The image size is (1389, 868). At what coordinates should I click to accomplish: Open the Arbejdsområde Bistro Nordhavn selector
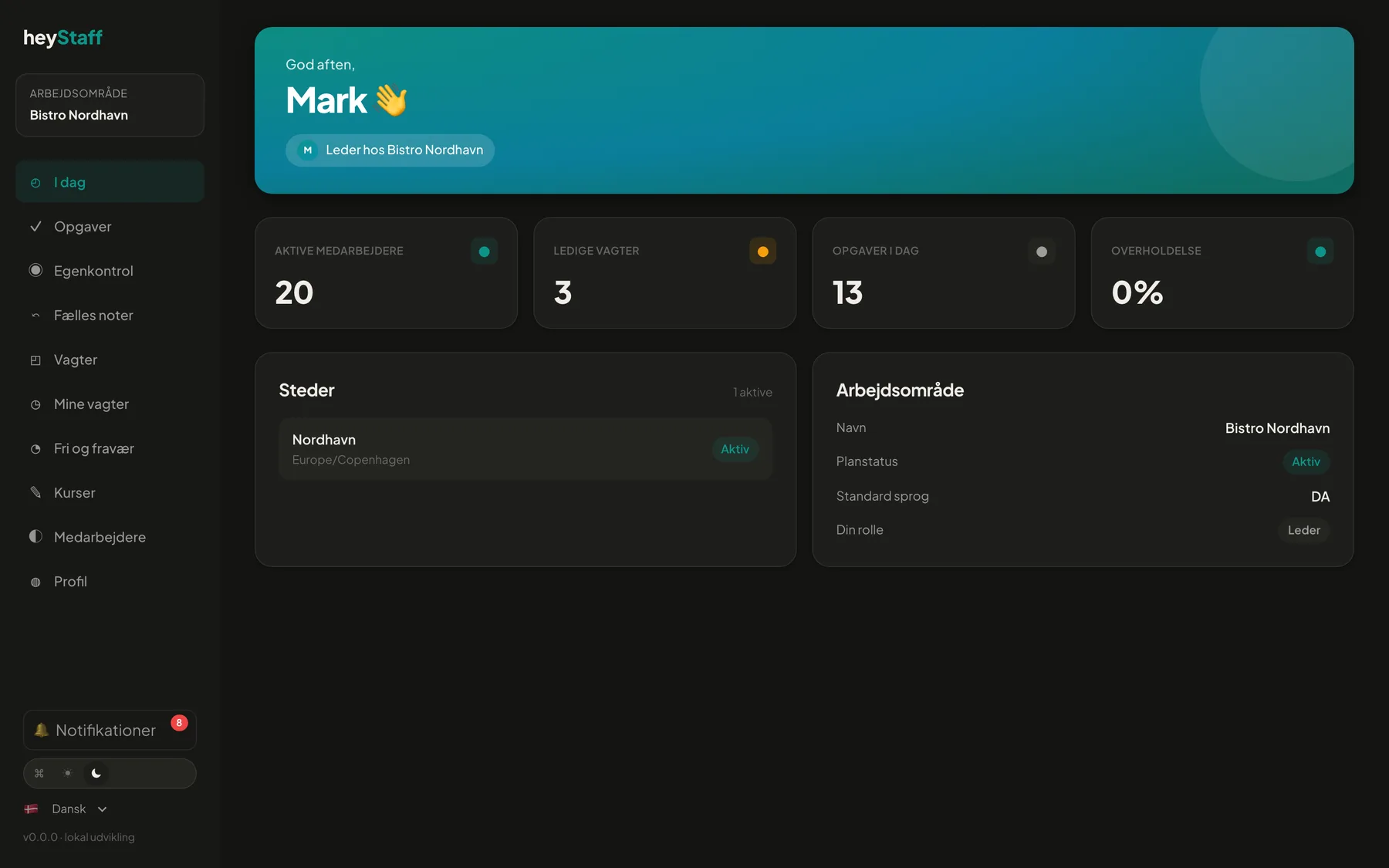click(x=110, y=105)
